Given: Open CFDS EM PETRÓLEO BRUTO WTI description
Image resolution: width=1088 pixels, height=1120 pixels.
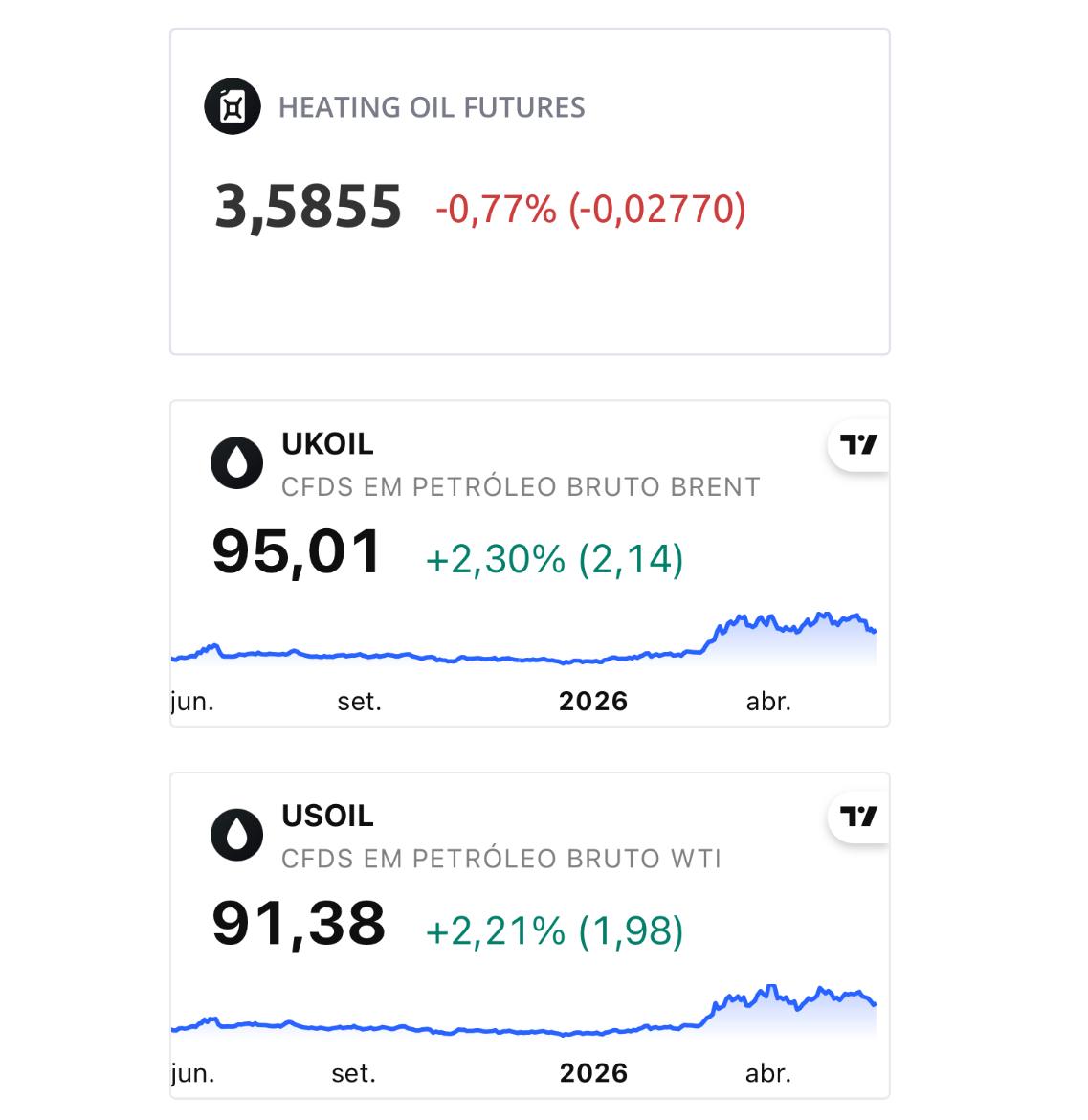Looking at the screenshot, I should pyautogui.click(x=501, y=859).
